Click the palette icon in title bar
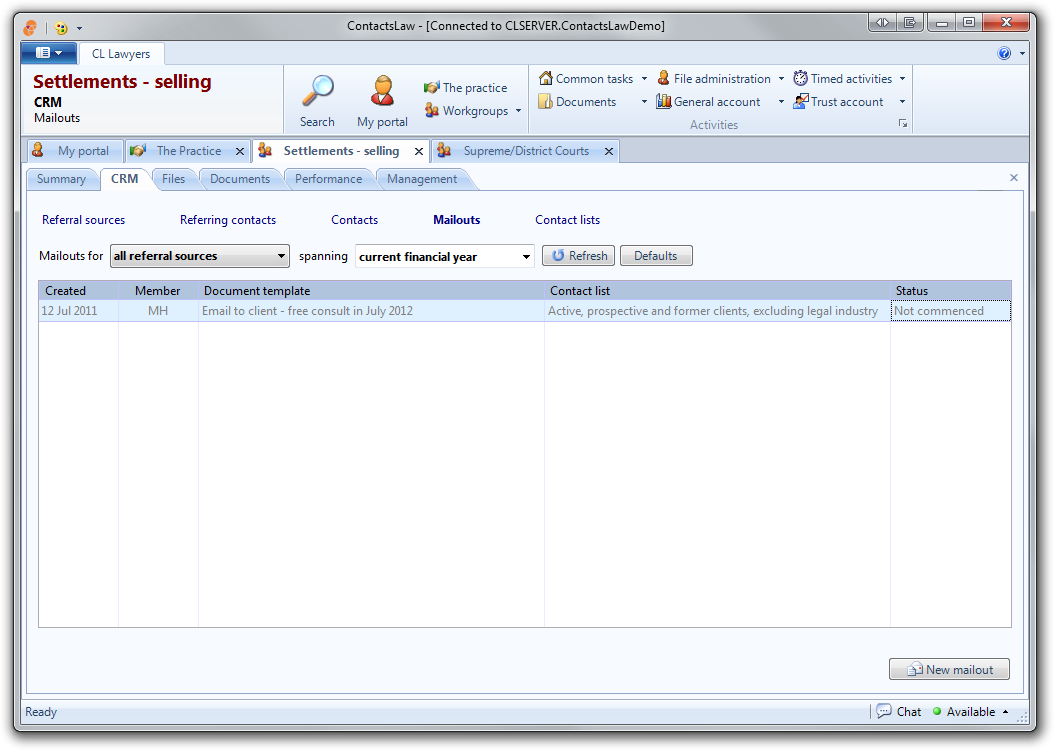The width and height of the screenshot is (1055, 751). click(x=61, y=28)
